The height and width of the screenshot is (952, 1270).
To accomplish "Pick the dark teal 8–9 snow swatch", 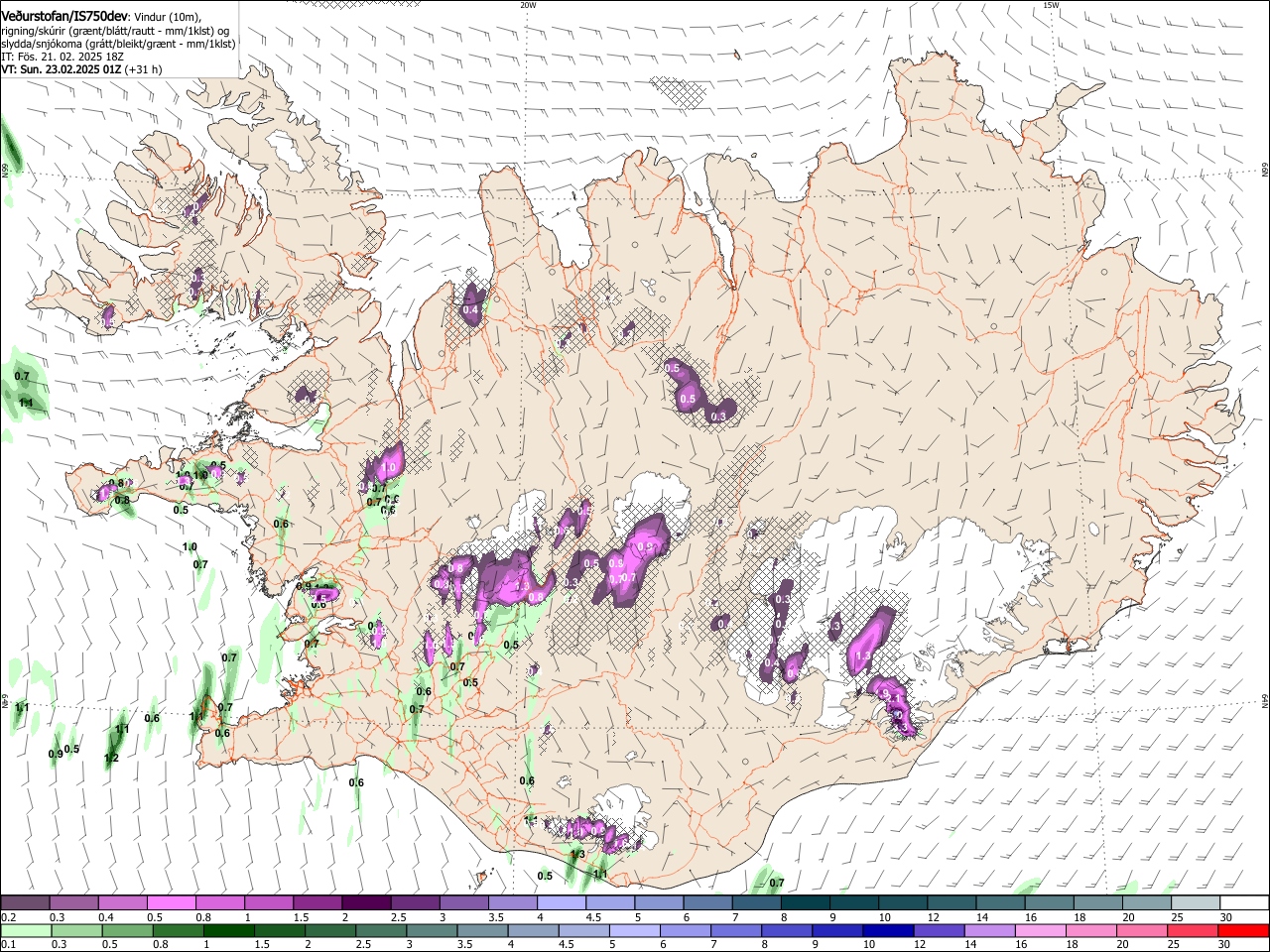I will [805, 903].
